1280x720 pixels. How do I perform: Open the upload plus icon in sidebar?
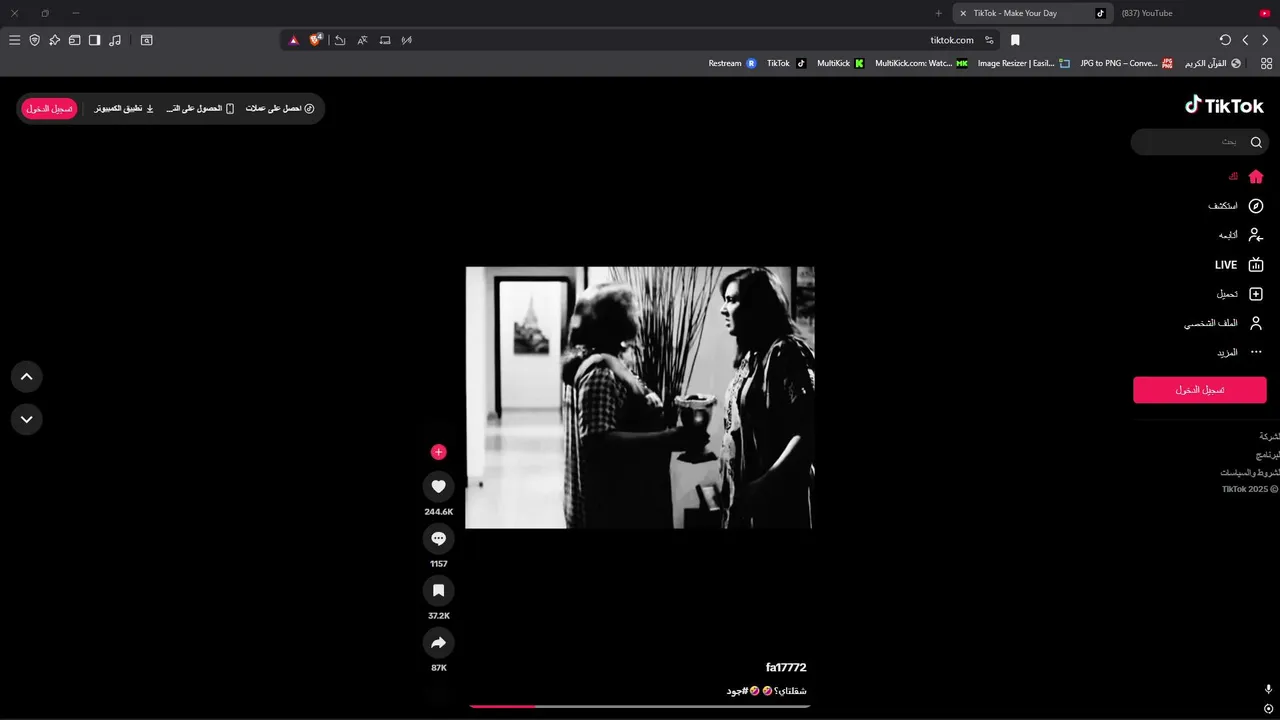click(1256, 294)
